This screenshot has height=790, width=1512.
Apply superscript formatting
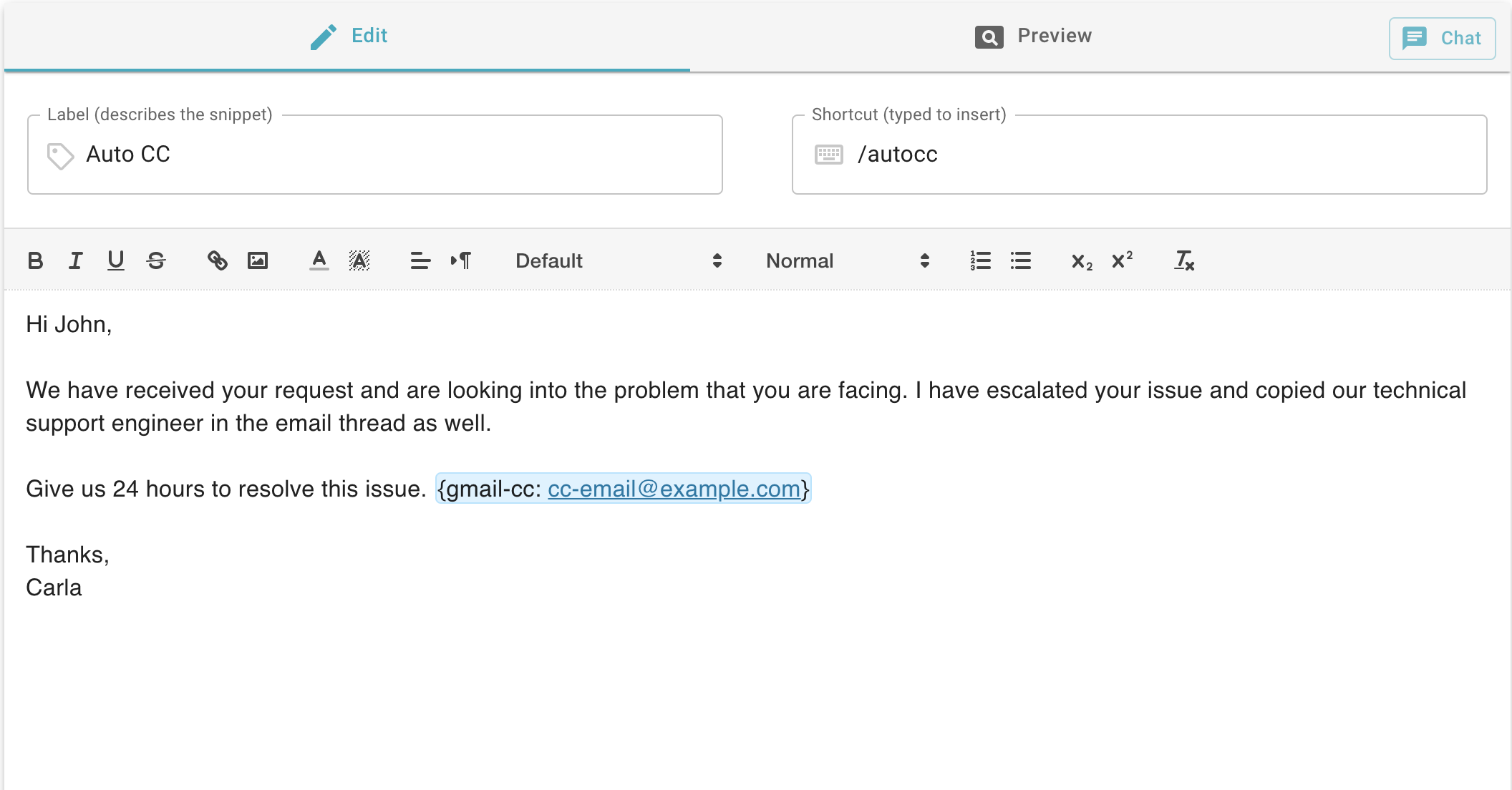(x=1122, y=260)
